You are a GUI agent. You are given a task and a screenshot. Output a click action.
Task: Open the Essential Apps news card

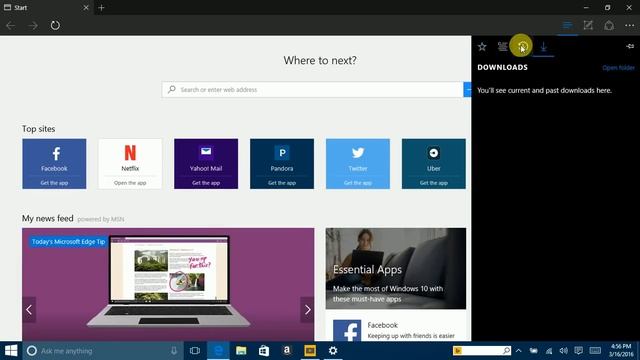coord(396,269)
